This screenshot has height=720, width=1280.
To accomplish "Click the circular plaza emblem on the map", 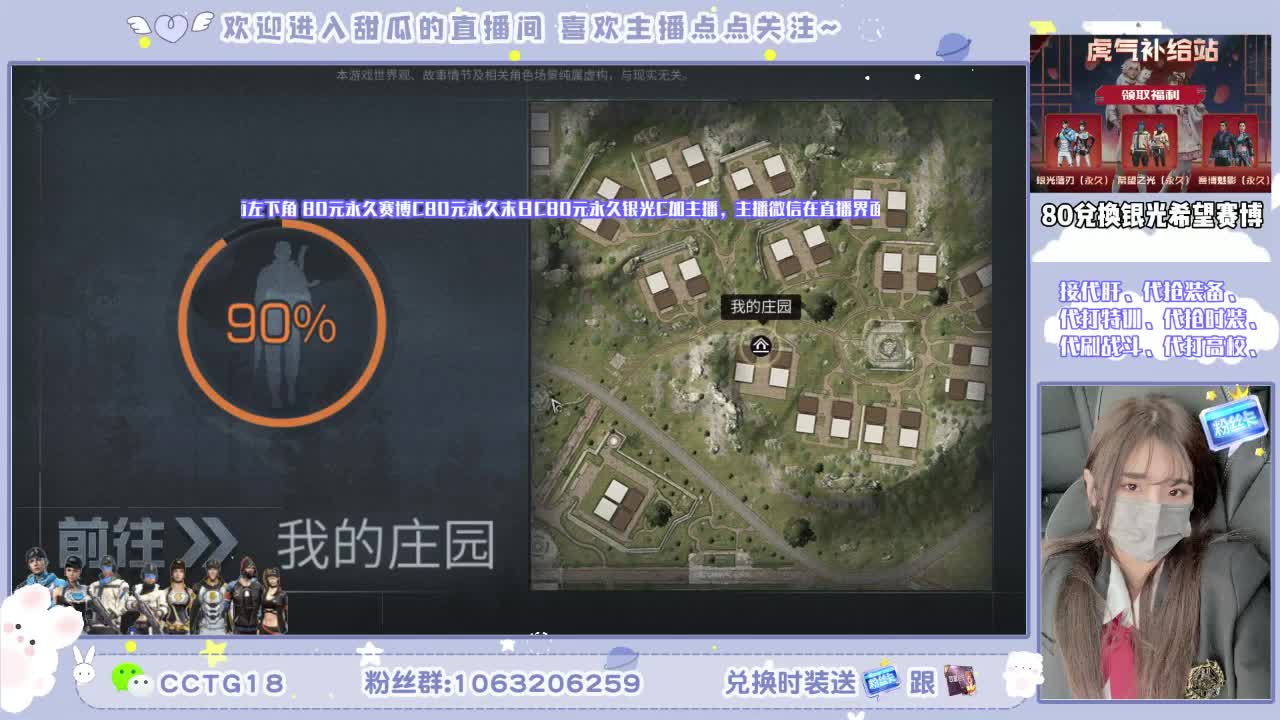I will coord(886,346).
